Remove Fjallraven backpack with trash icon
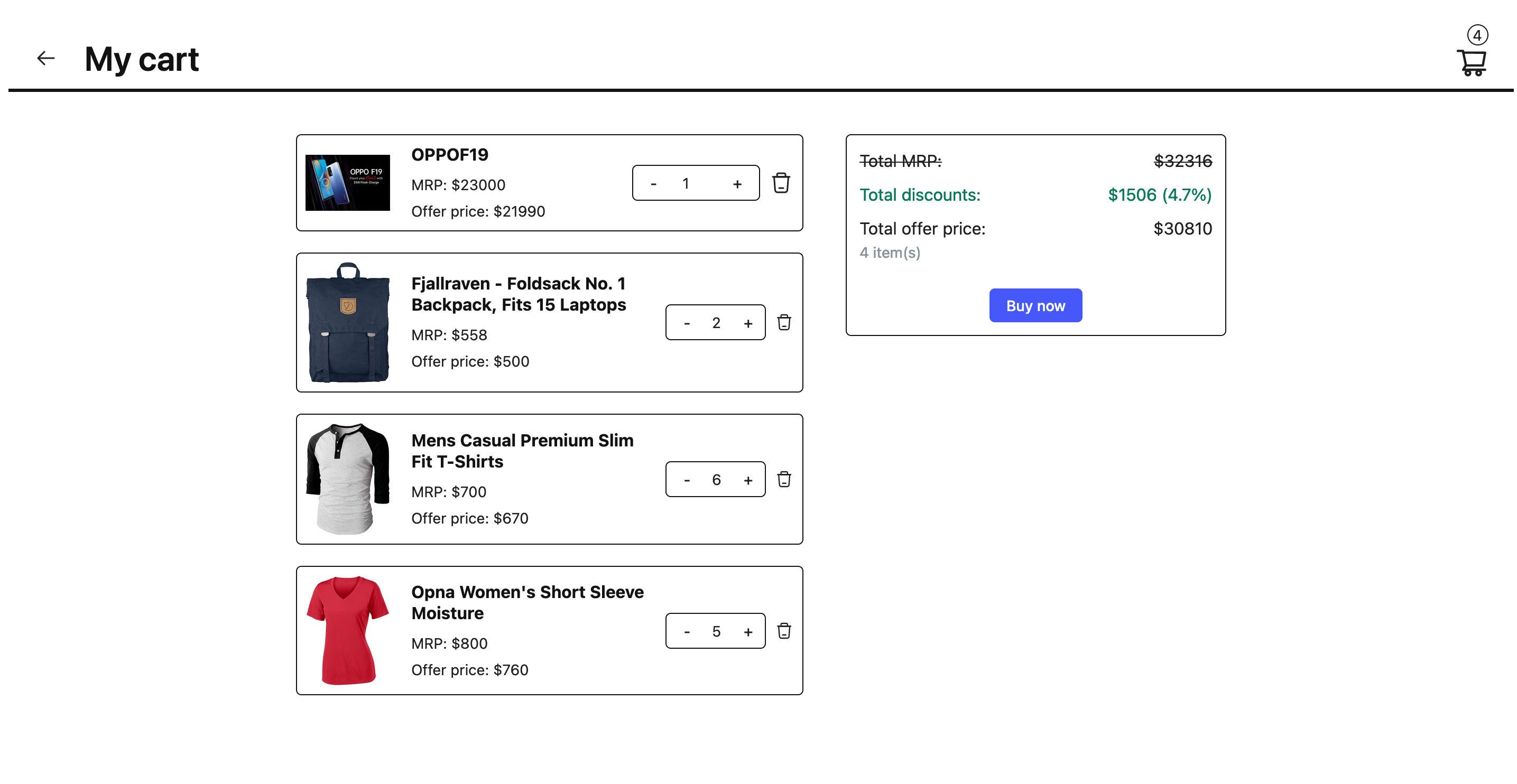Image resolution: width=1517 pixels, height=784 pixels. 784,323
